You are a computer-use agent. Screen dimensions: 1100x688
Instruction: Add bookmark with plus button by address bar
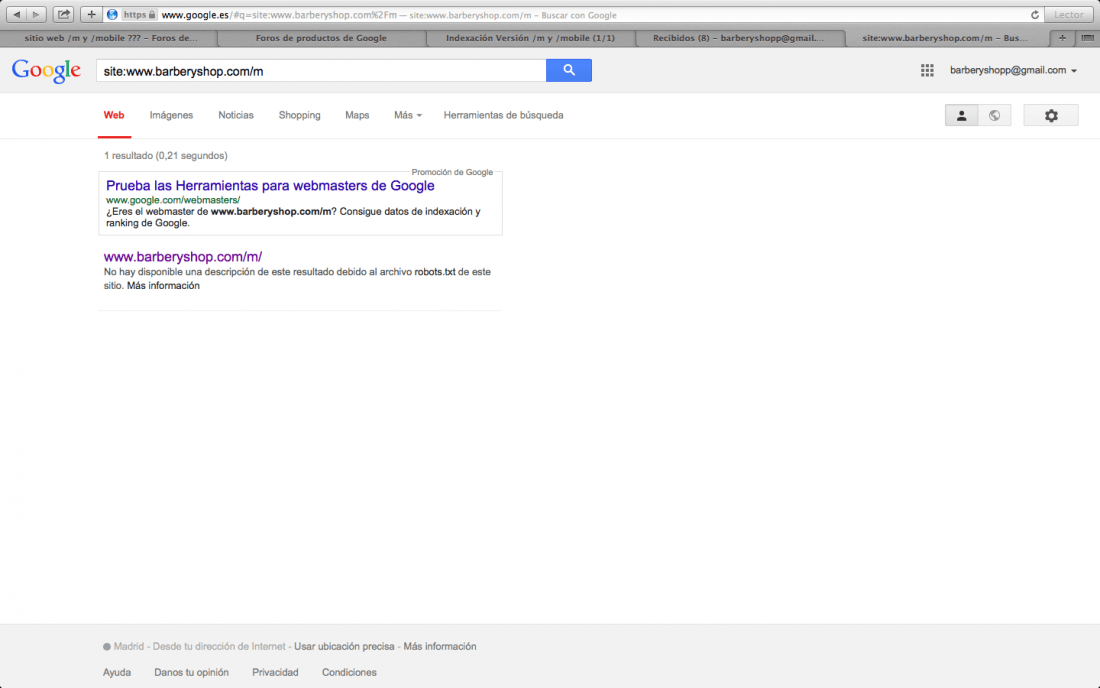tap(91, 14)
